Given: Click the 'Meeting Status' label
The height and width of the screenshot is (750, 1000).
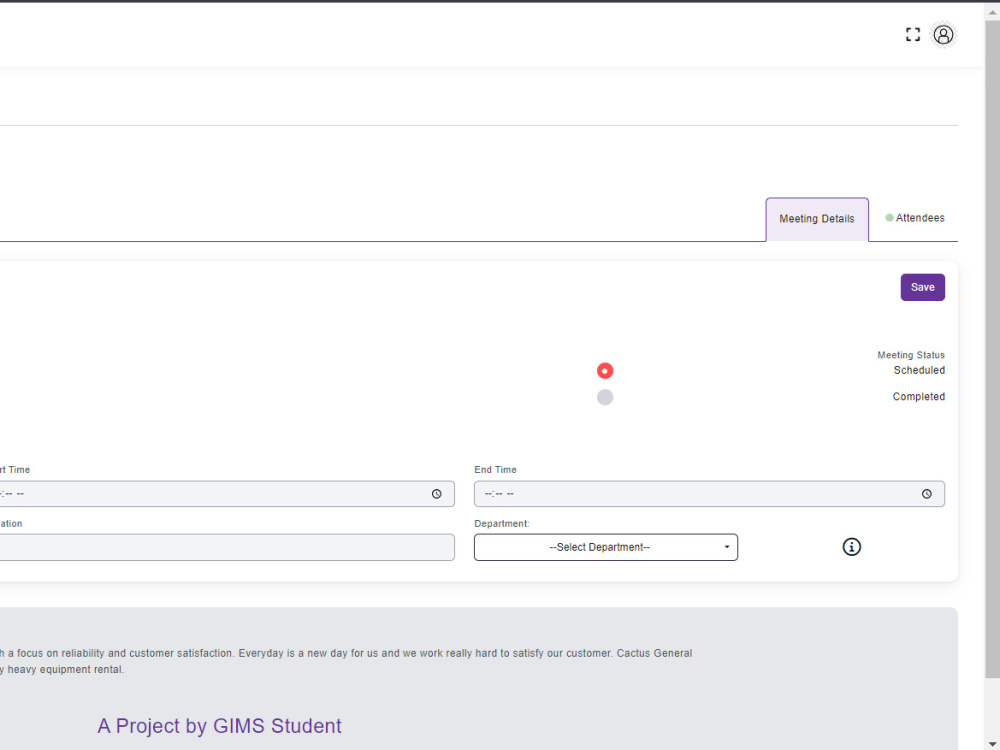Looking at the screenshot, I should click(x=911, y=355).
